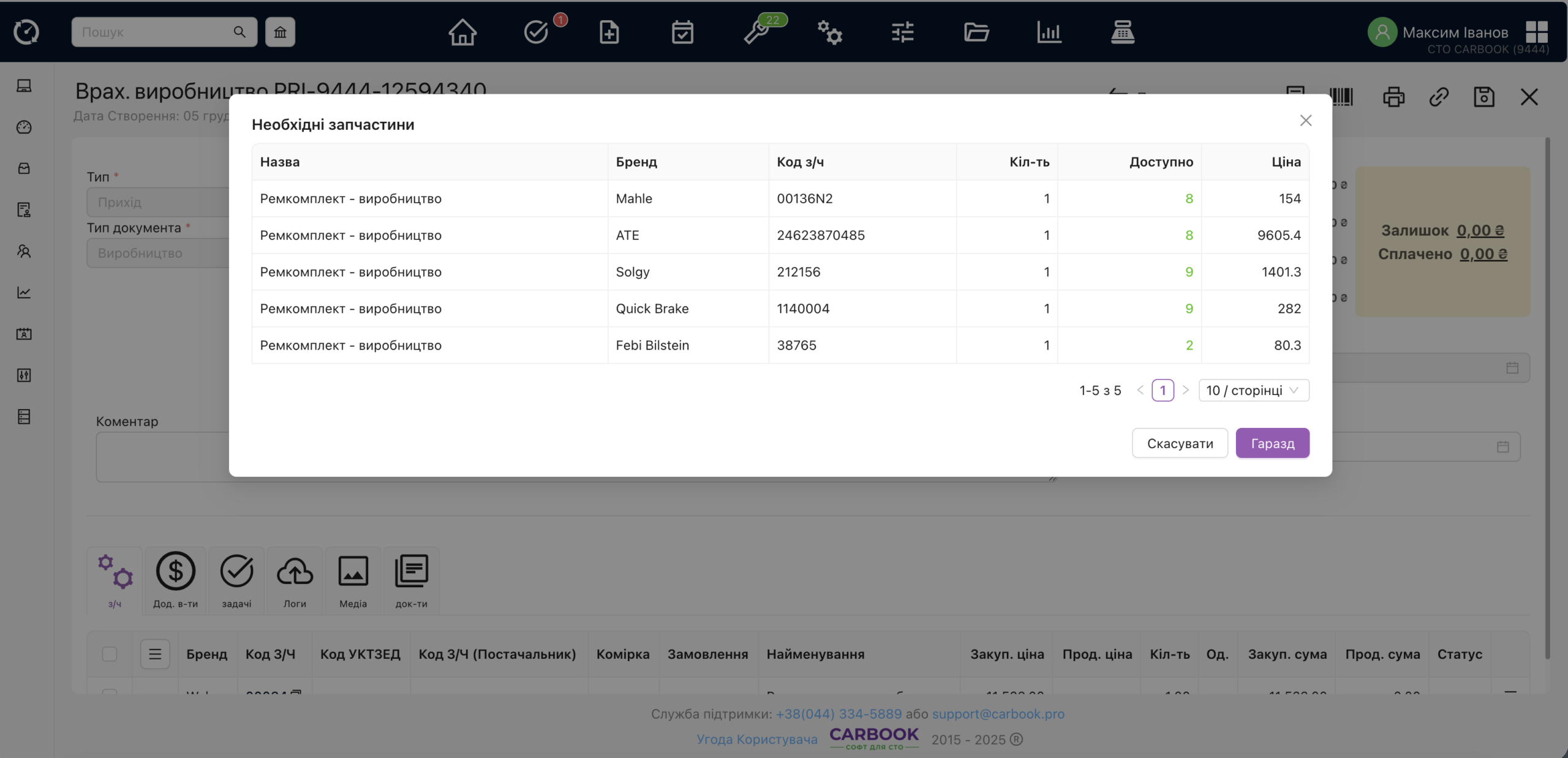This screenshot has height=758, width=1568.
Task: Click the calendar check icon in top bar
Action: pos(682,32)
